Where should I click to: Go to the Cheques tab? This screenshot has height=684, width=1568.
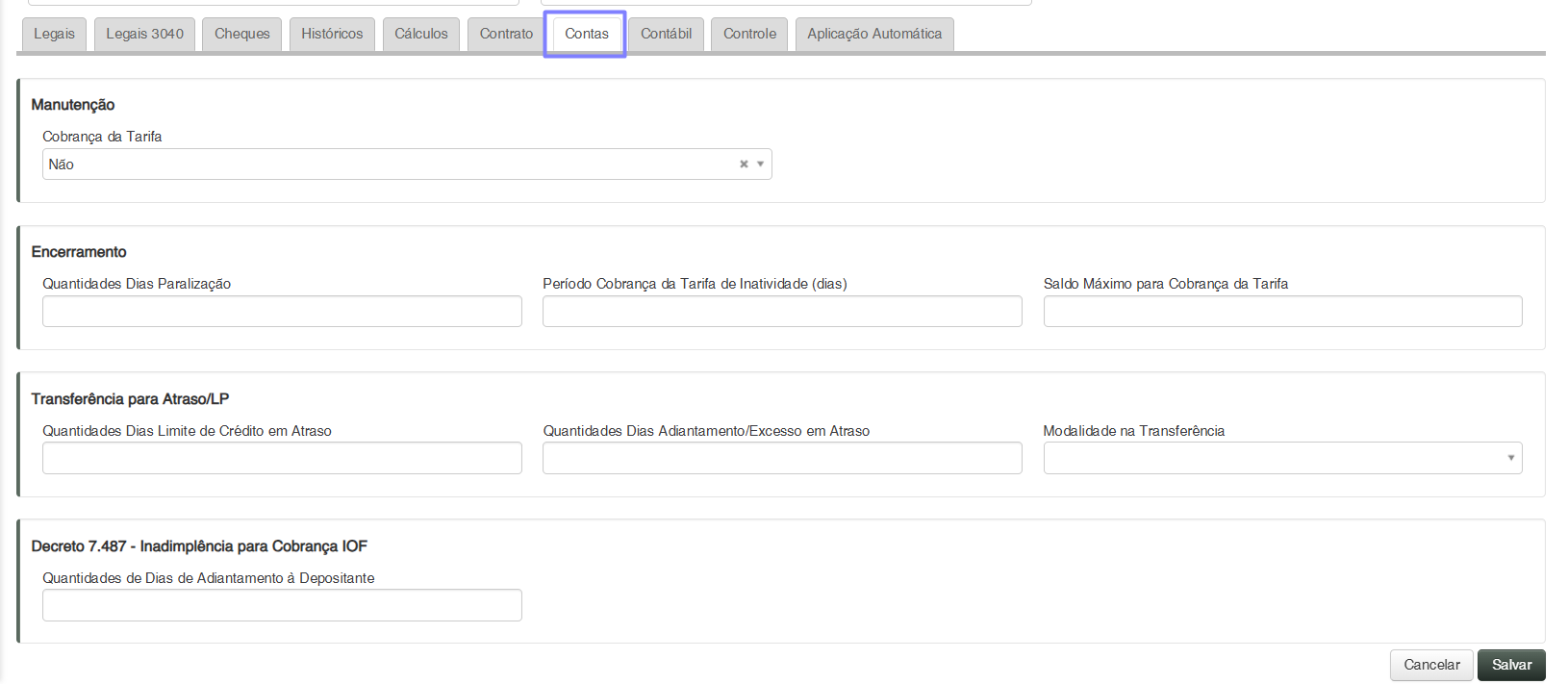pos(242,34)
